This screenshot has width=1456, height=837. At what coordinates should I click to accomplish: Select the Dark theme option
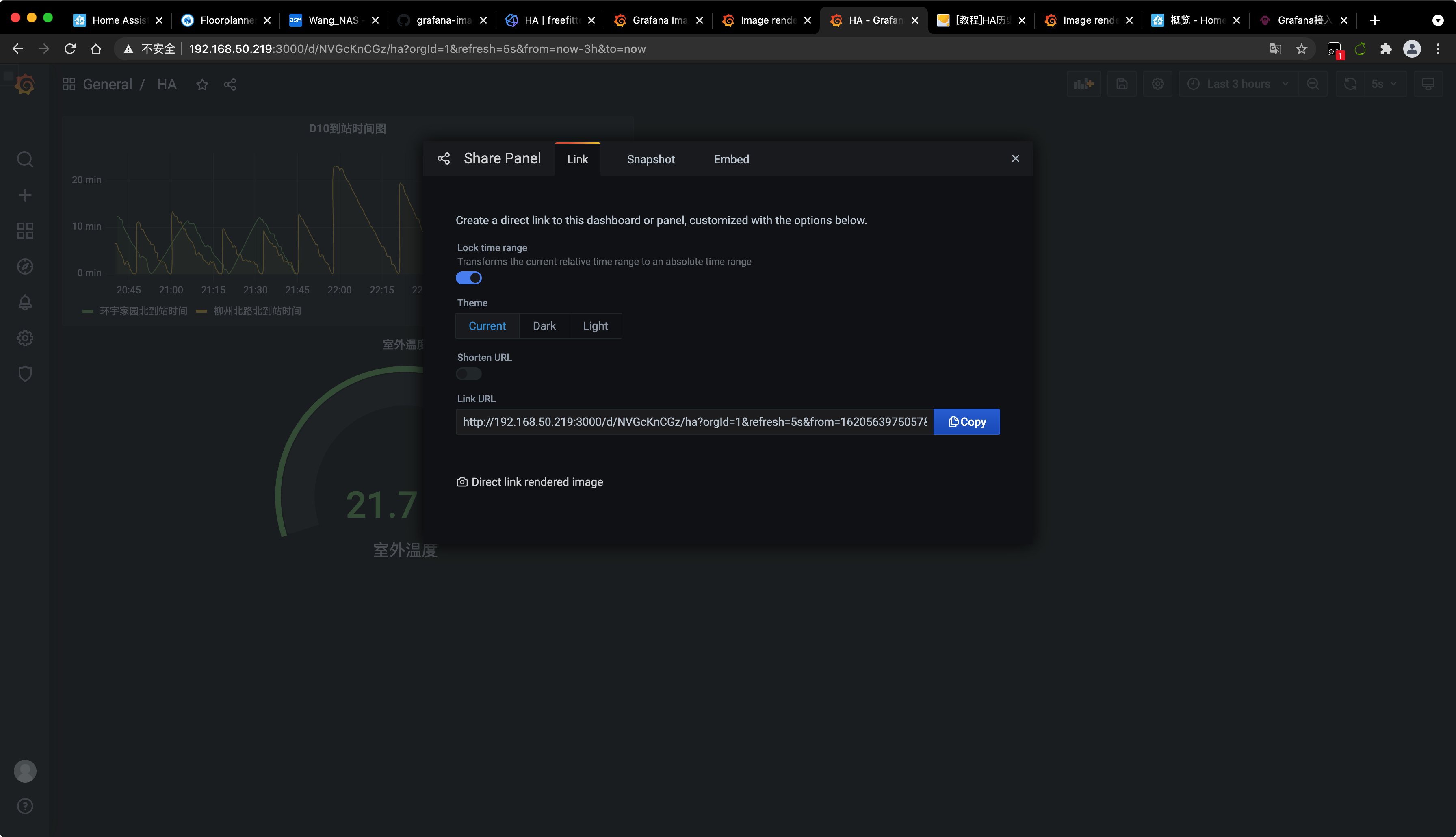pos(544,326)
